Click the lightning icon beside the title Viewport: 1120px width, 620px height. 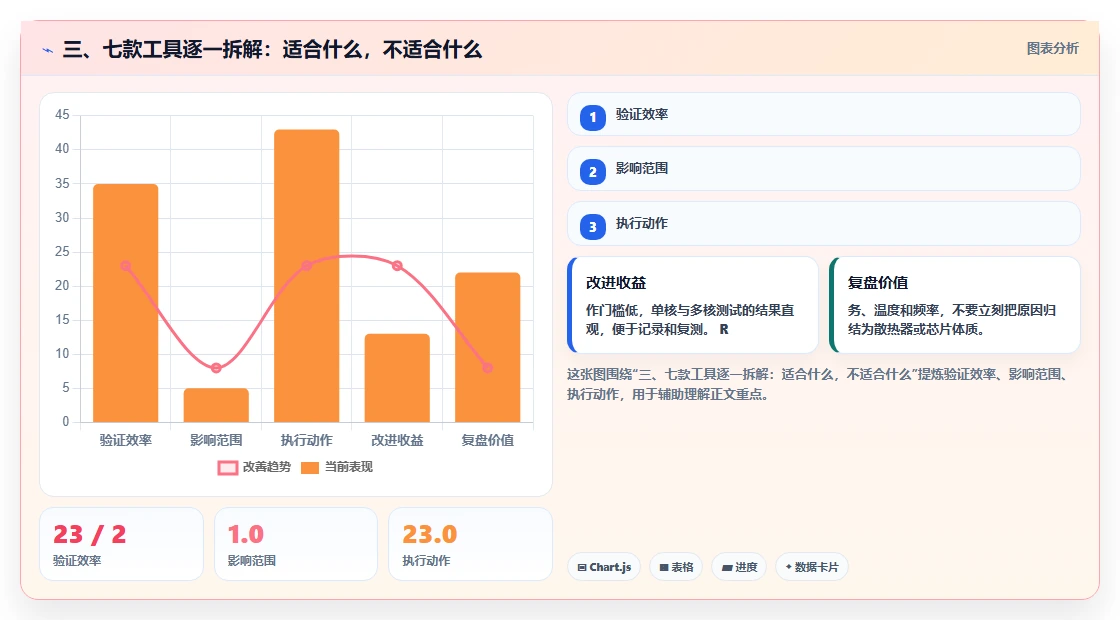(48, 51)
